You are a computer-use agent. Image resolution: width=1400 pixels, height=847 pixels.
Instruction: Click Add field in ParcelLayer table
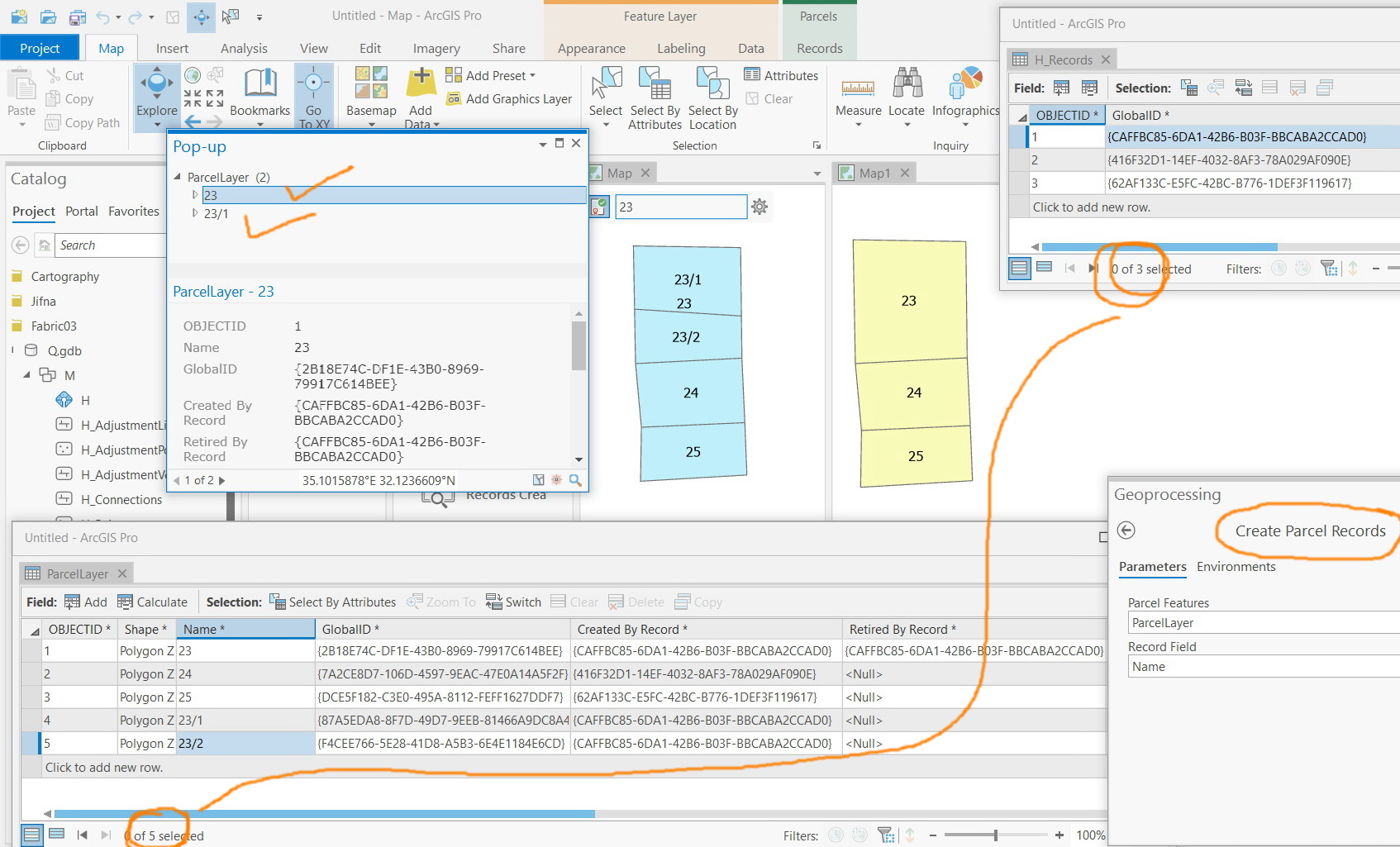coord(86,602)
